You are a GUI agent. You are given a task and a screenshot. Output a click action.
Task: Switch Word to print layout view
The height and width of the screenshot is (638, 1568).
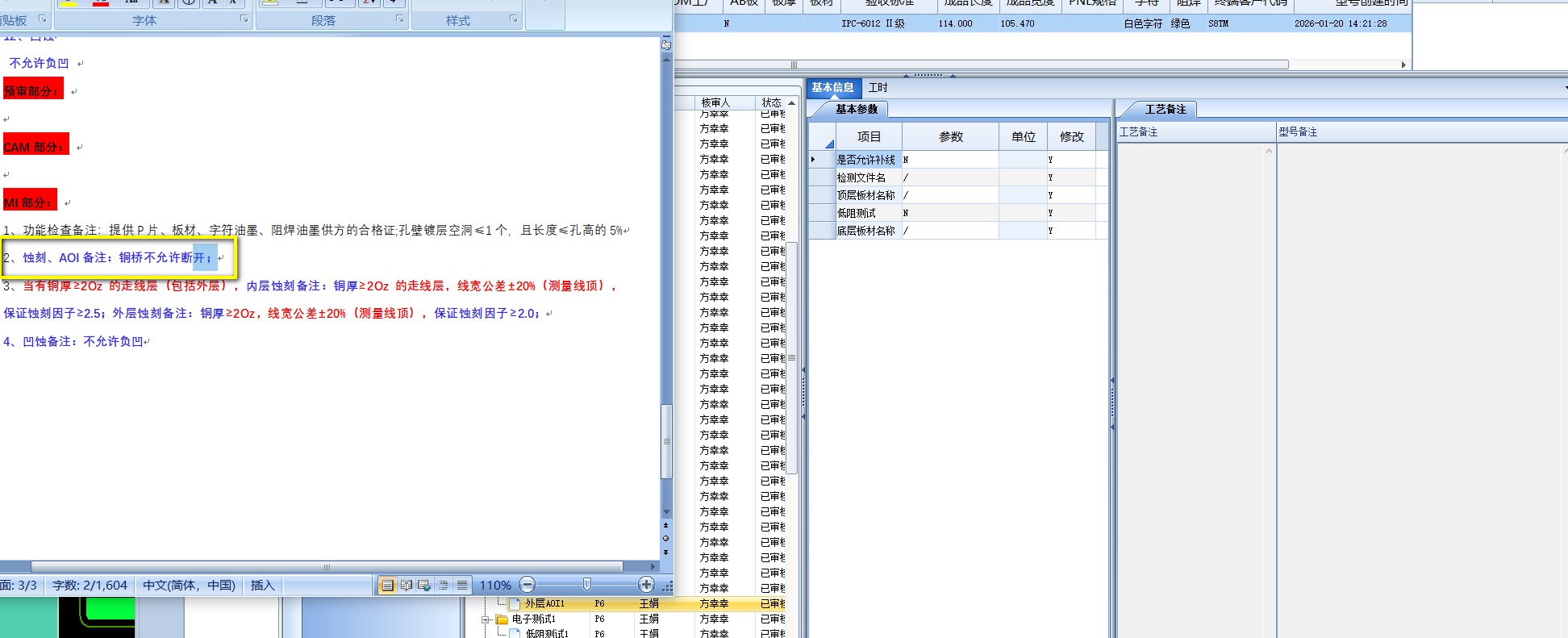(388, 586)
